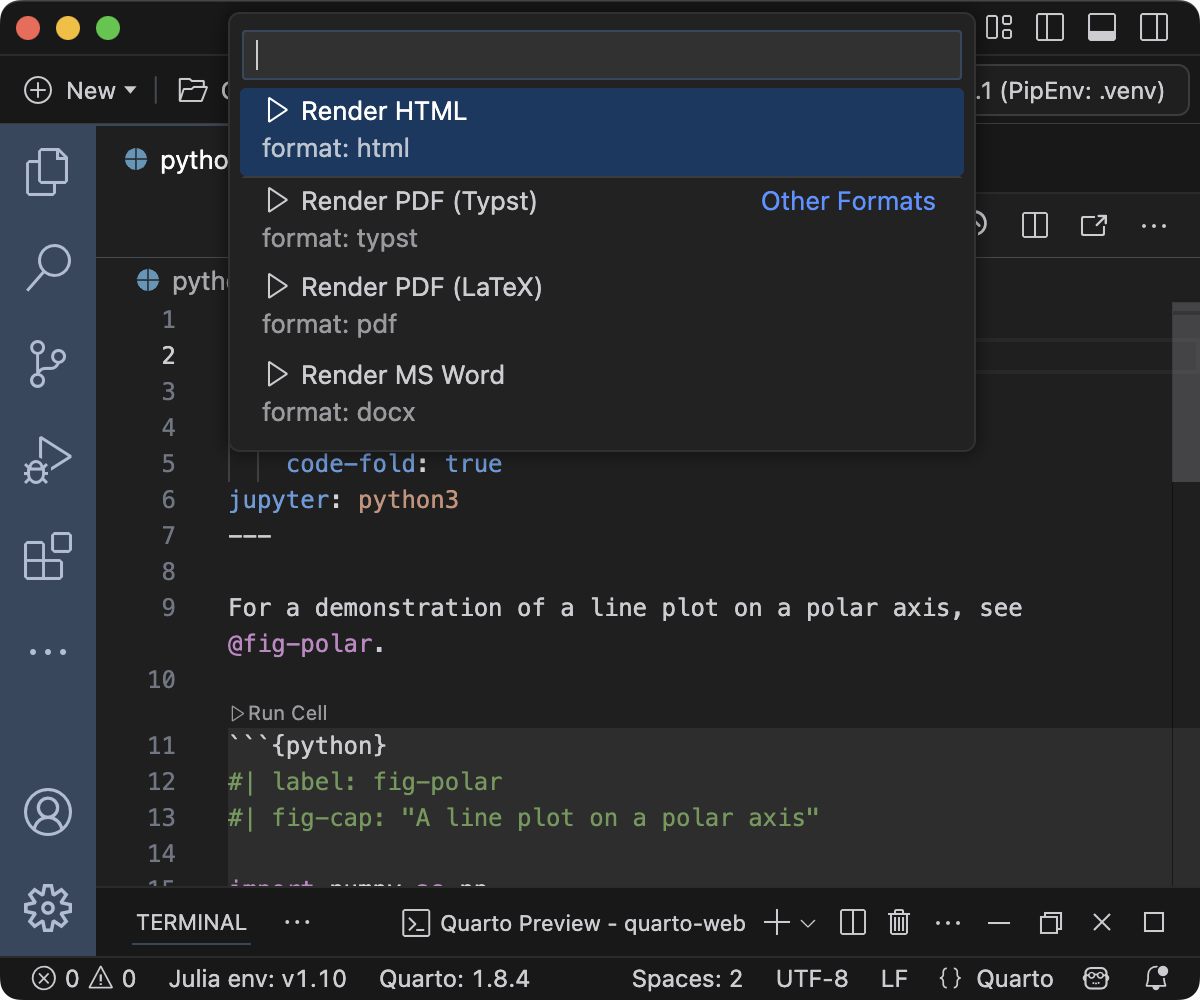
Task: Open the Run and Debug view
Action: tap(48, 461)
